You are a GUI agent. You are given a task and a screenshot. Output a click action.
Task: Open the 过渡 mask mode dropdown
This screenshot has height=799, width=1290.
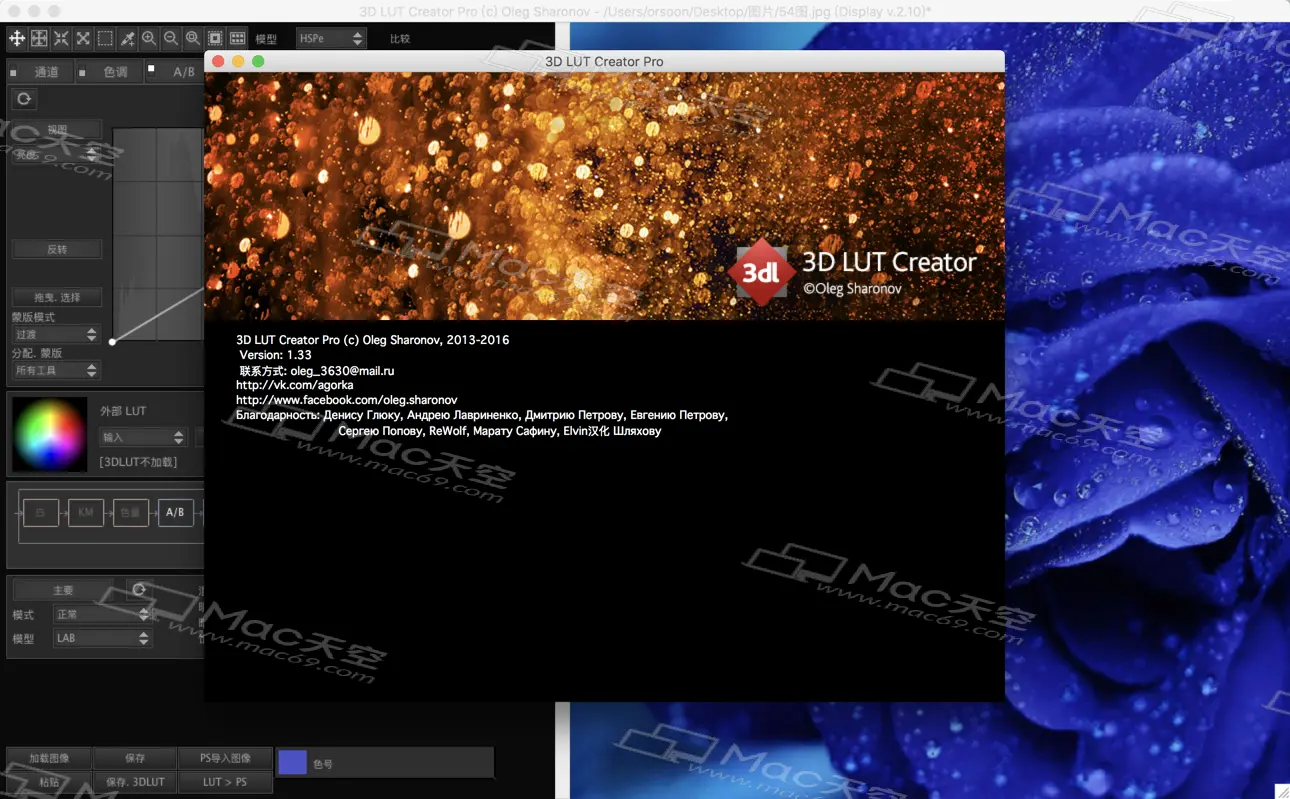coord(56,334)
